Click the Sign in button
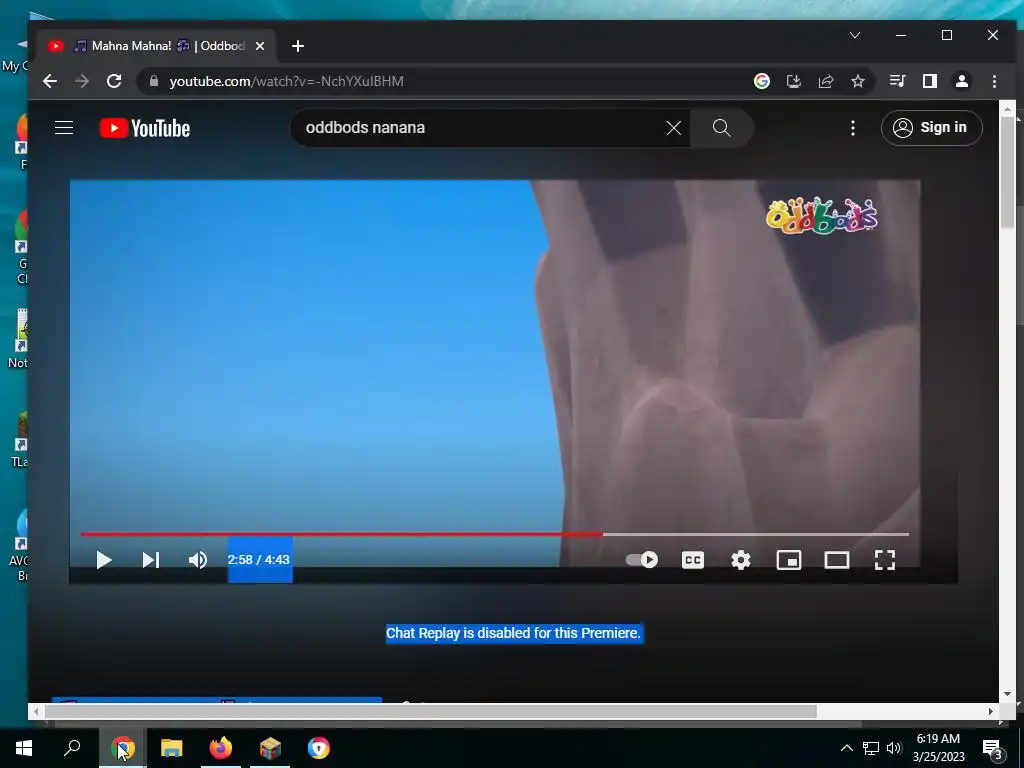The width and height of the screenshot is (1024, 768). 931,127
